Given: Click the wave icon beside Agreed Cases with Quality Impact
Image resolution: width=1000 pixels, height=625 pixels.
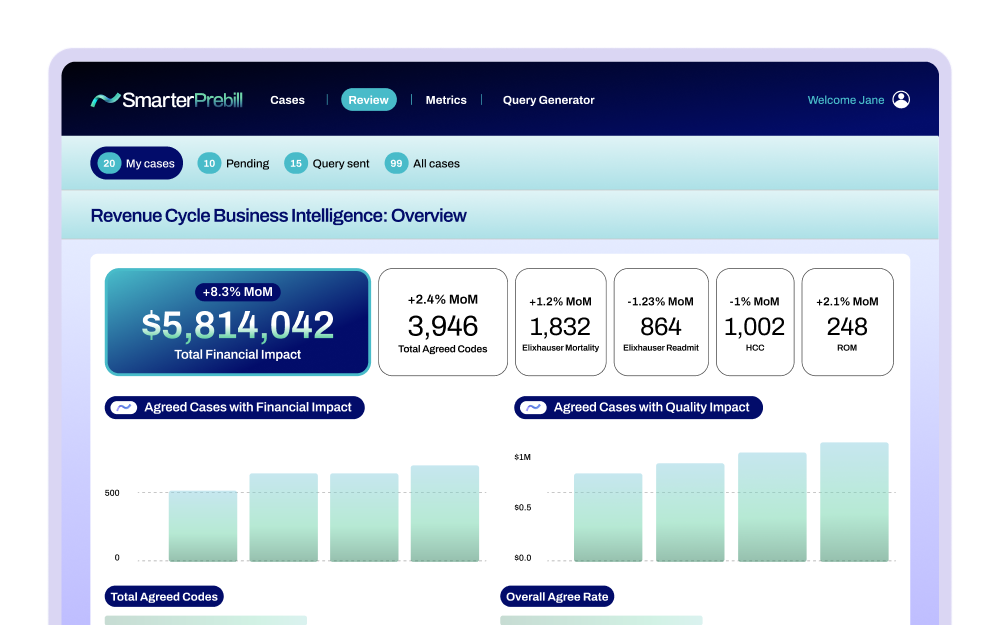Looking at the screenshot, I should 534,408.
